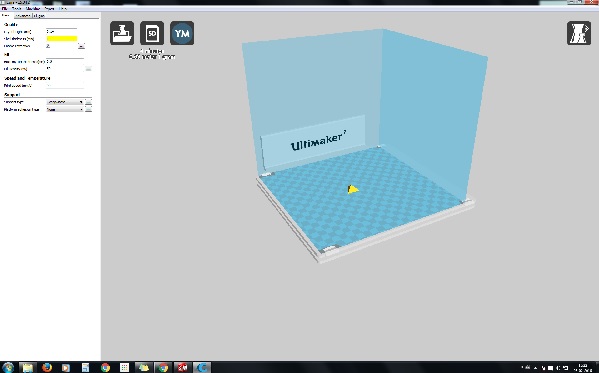Click the Bottom/Top thickness input field
This screenshot has width=599, height=373.
point(65,62)
